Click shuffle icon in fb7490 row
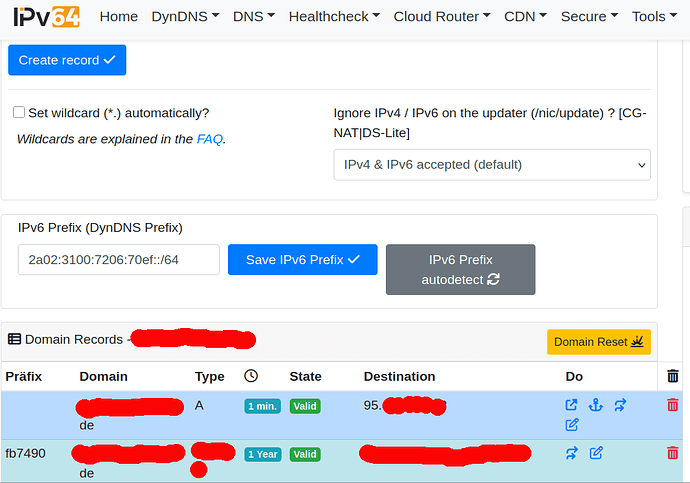Viewport: 690px width, 483px height. pos(571,453)
